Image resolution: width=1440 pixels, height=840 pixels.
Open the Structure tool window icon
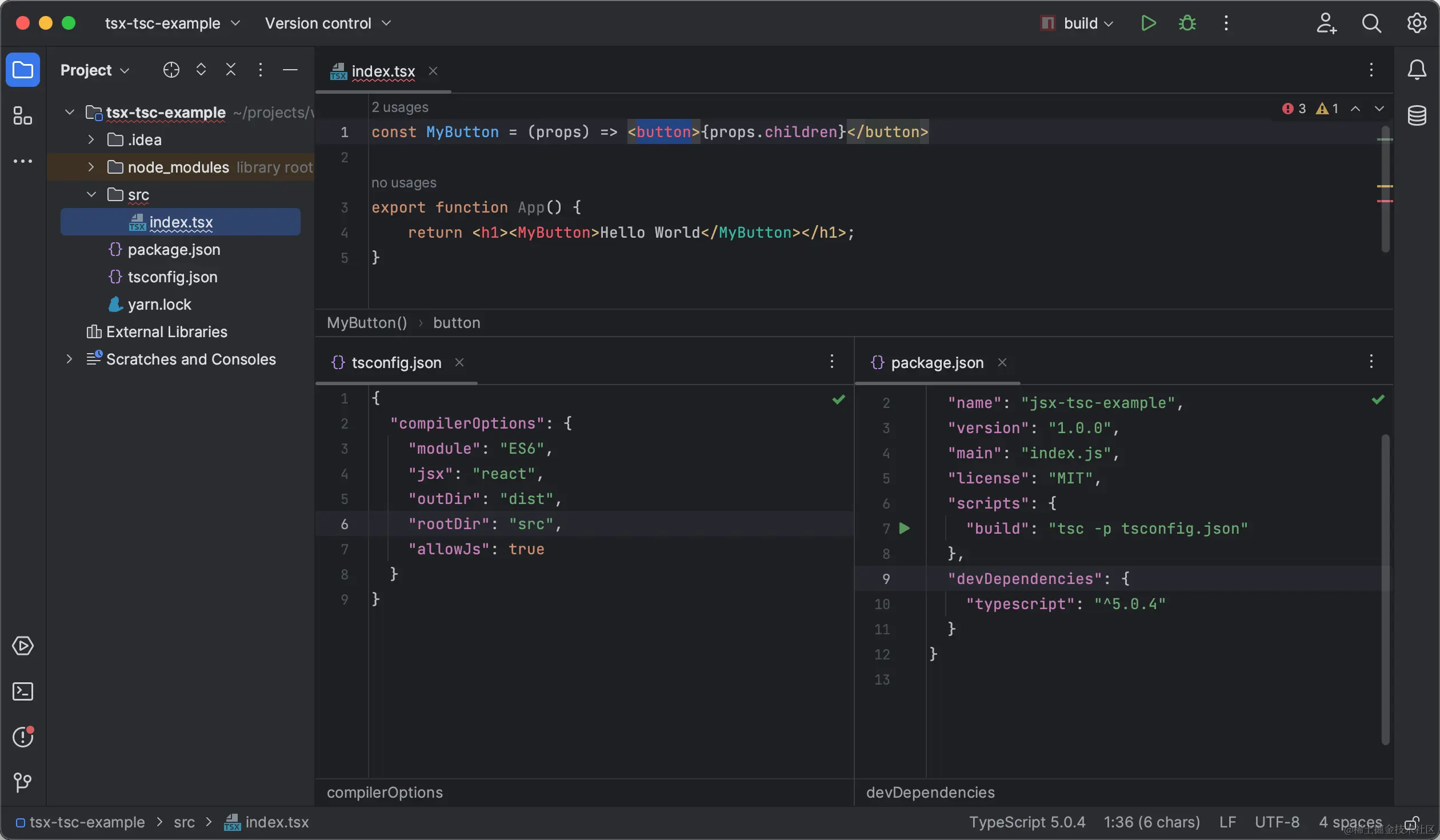[x=23, y=116]
